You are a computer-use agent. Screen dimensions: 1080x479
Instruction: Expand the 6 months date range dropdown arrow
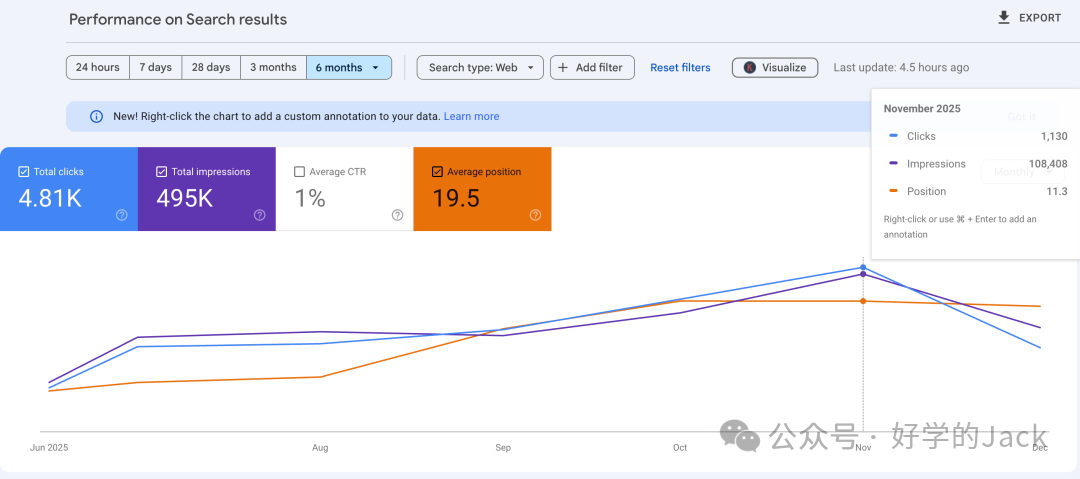pos(375,68)
